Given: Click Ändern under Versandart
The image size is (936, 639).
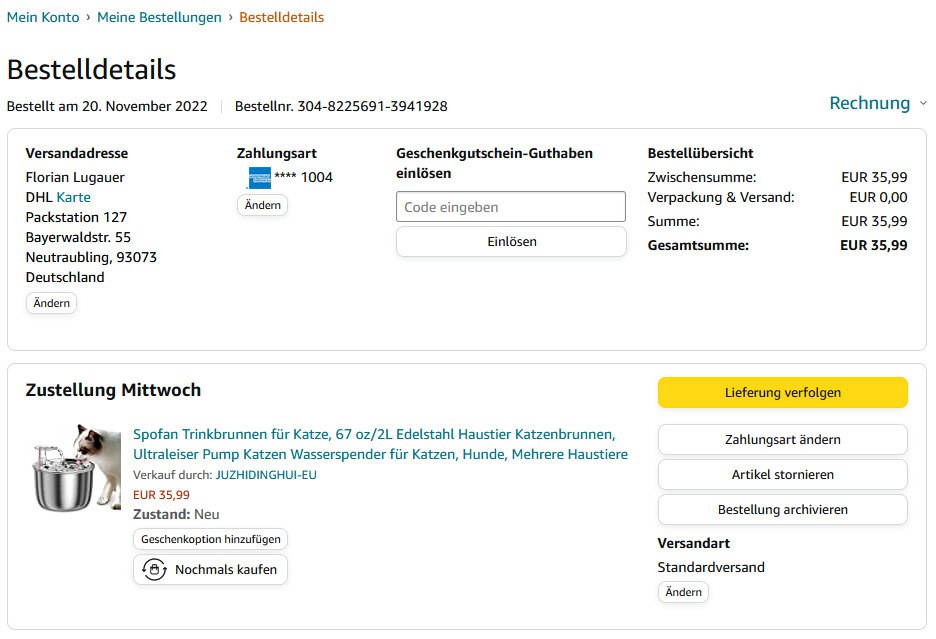Looking at the screenshot, I should 683,592.
